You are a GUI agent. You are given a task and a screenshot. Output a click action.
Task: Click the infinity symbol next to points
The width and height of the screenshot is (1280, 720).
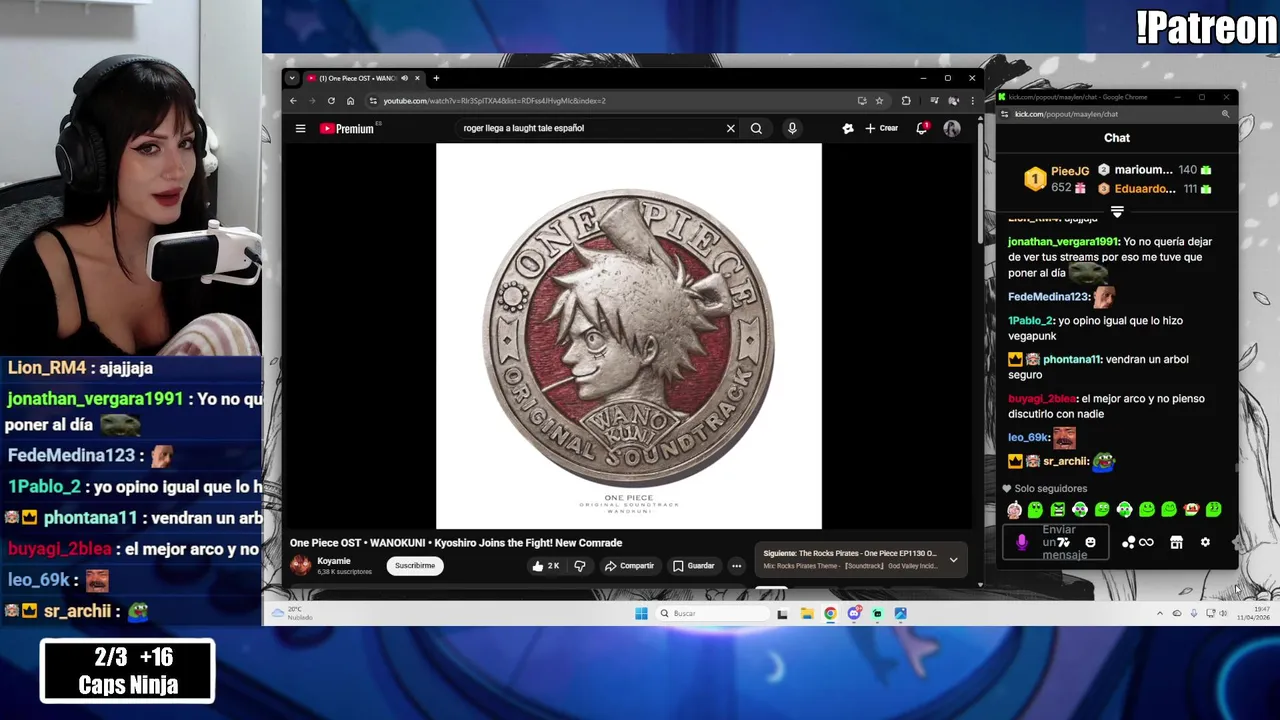pyautogui.click(x=1146, y=542)
